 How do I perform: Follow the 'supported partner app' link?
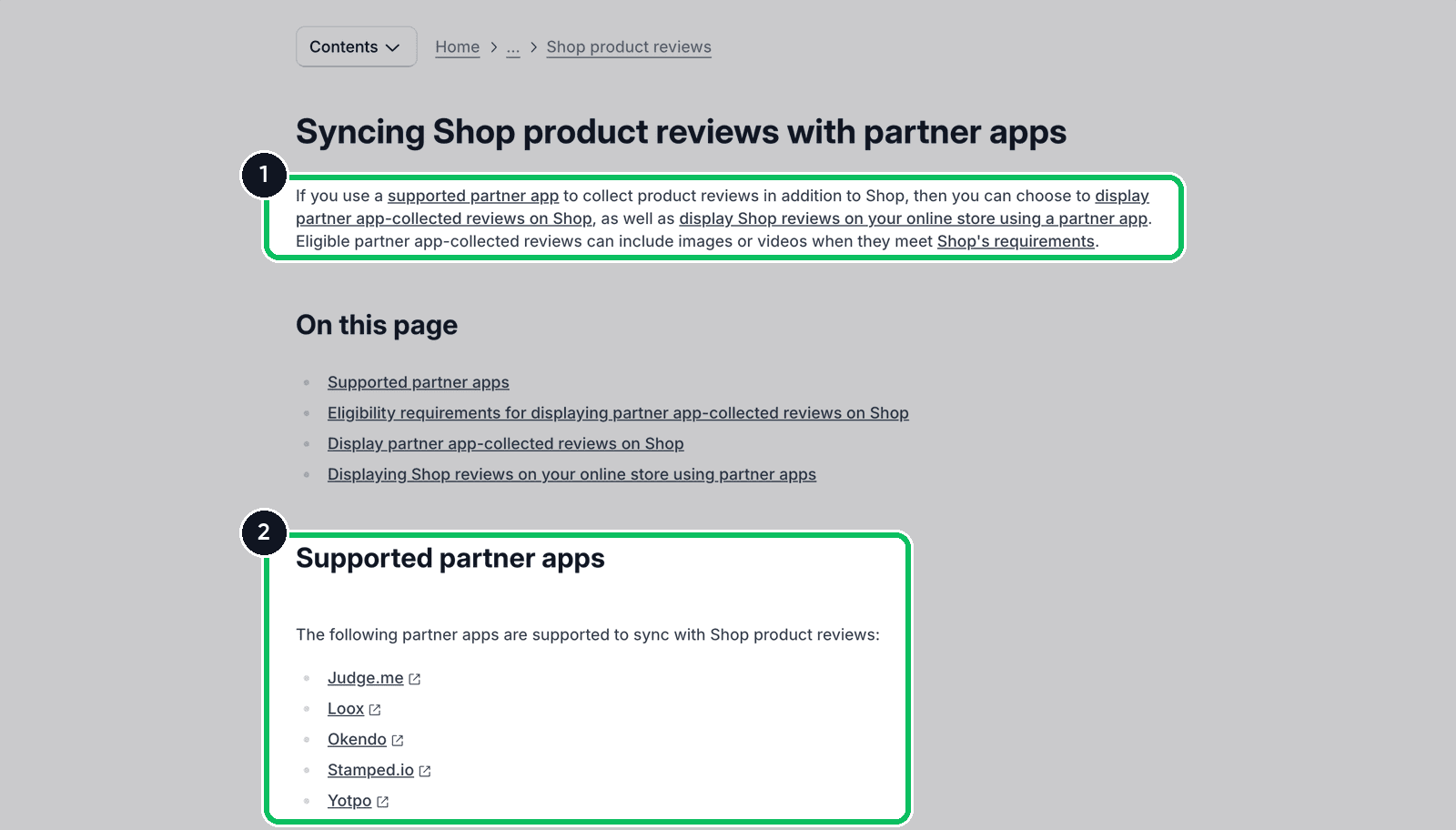[473, 196]
